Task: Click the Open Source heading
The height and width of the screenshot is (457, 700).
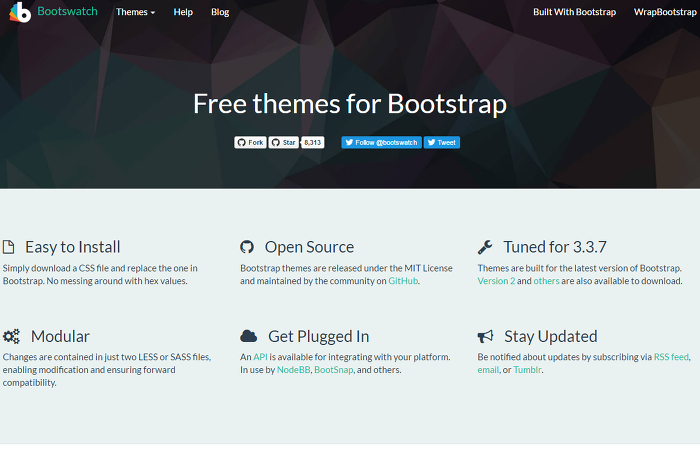Action: tap(309, 247)
